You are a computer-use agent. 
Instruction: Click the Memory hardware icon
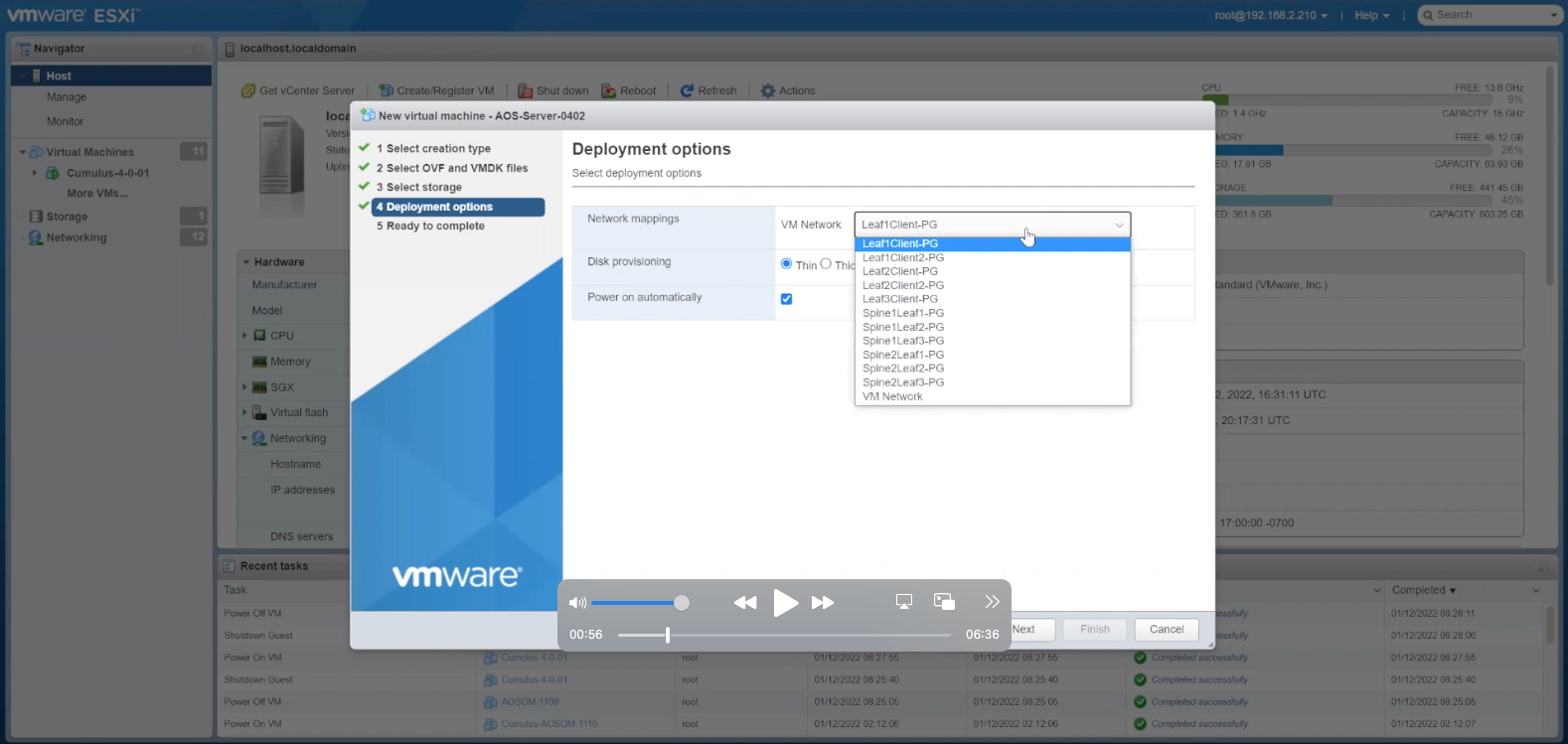coord(259,362)
